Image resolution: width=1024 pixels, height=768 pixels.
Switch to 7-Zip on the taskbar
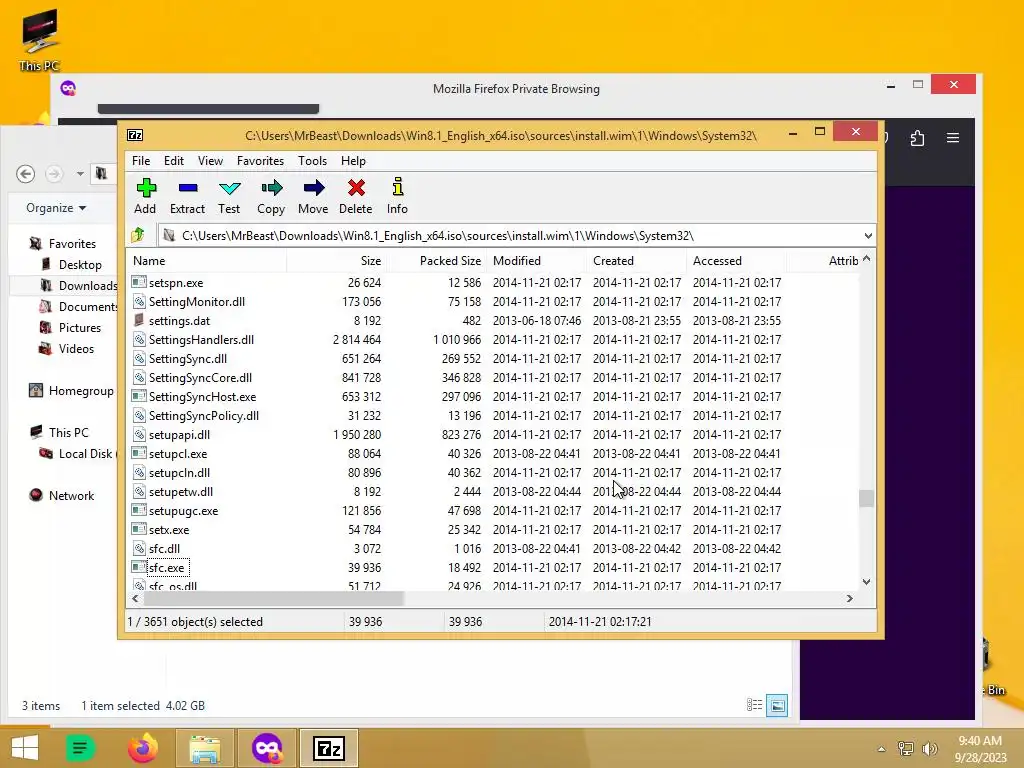tap(328, 748)
